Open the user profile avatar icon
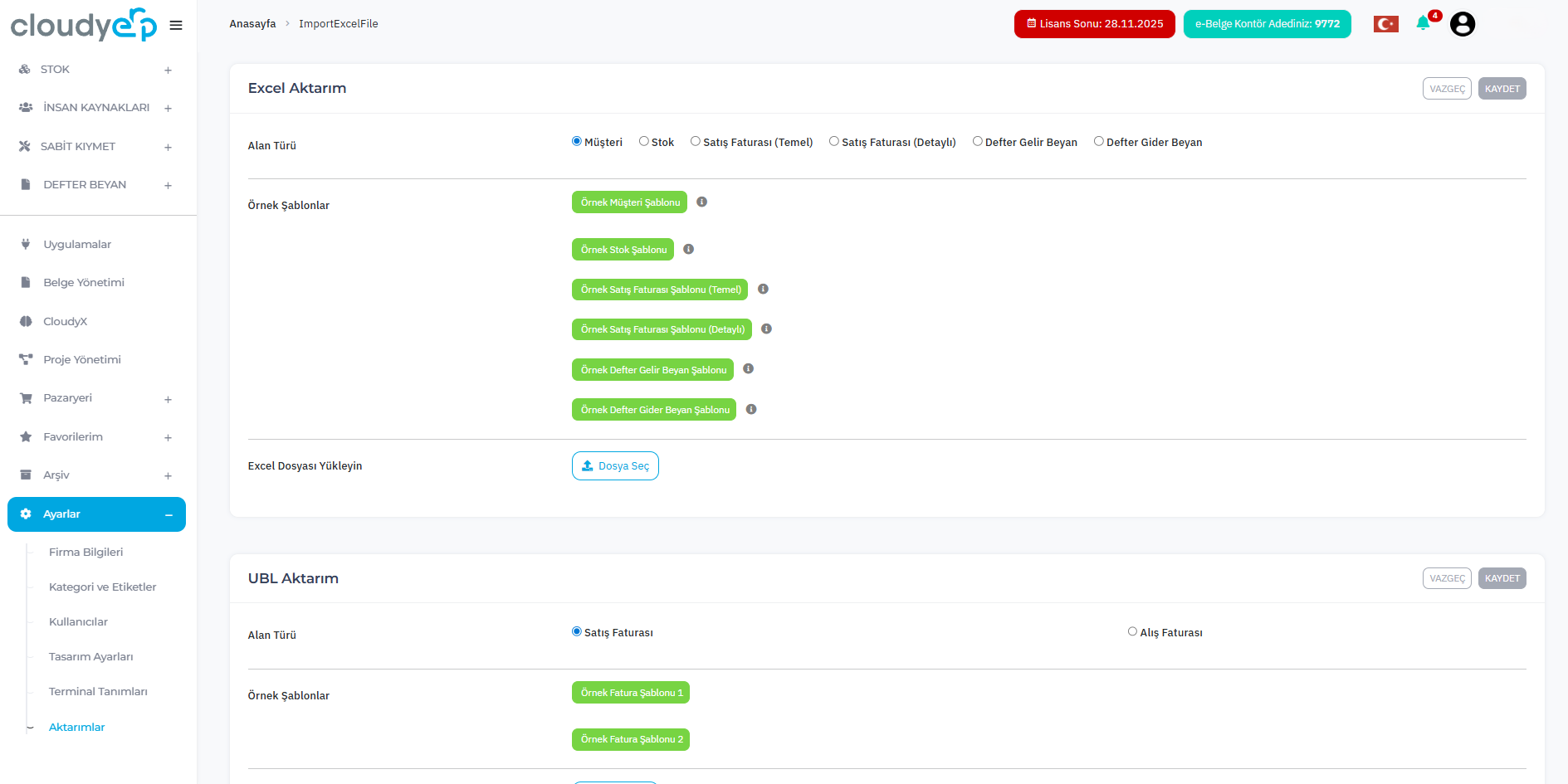 1462,24
